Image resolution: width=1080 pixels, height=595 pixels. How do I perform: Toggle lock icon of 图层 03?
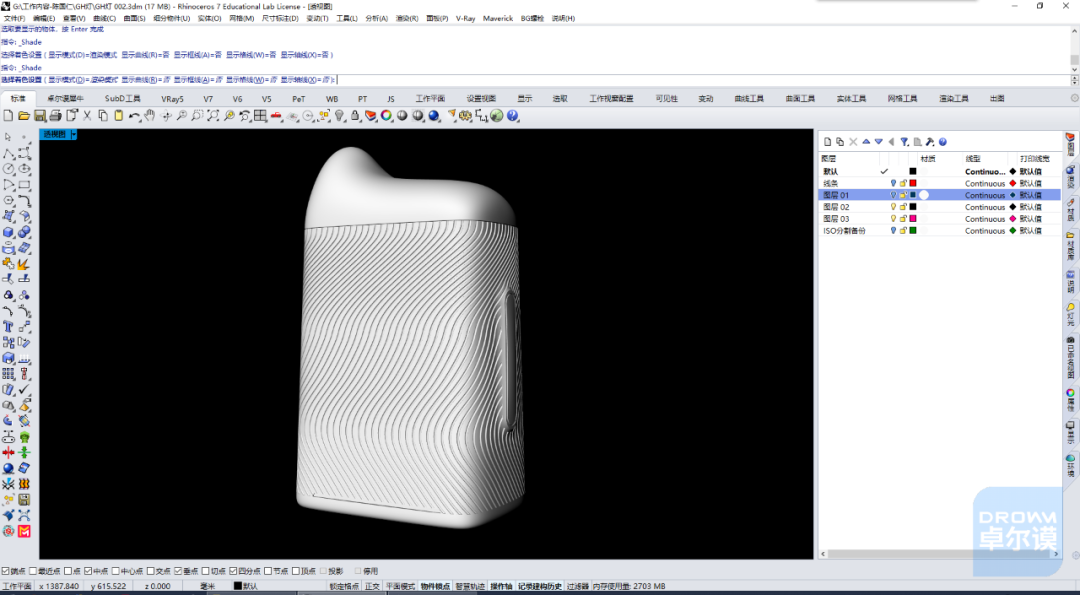[x=903, y=218]
